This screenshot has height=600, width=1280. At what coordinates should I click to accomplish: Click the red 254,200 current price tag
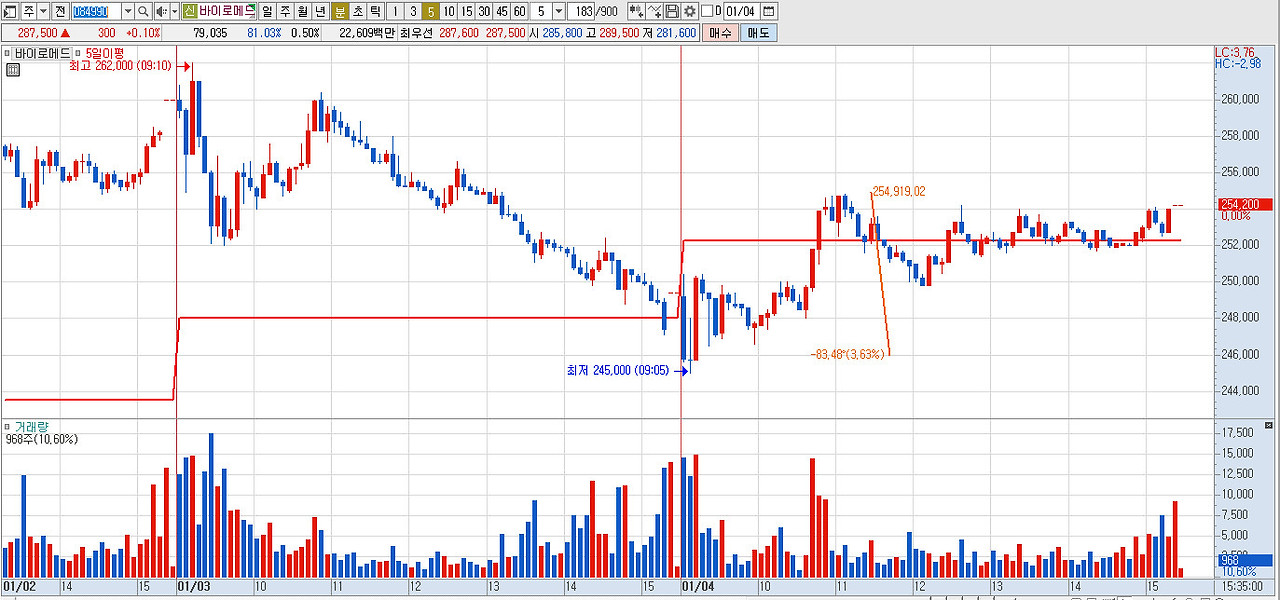1244,204
